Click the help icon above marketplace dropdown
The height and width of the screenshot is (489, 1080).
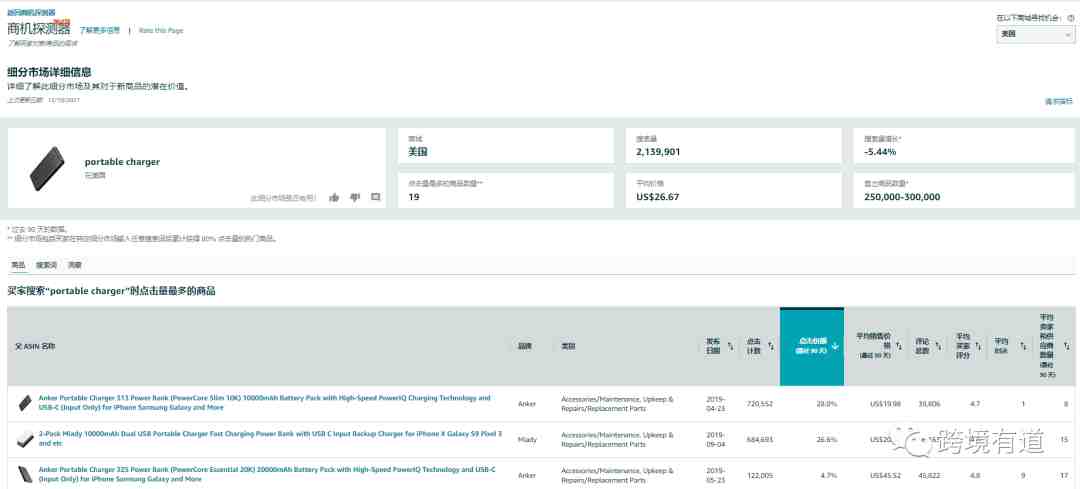click(x=1070, y=18)
